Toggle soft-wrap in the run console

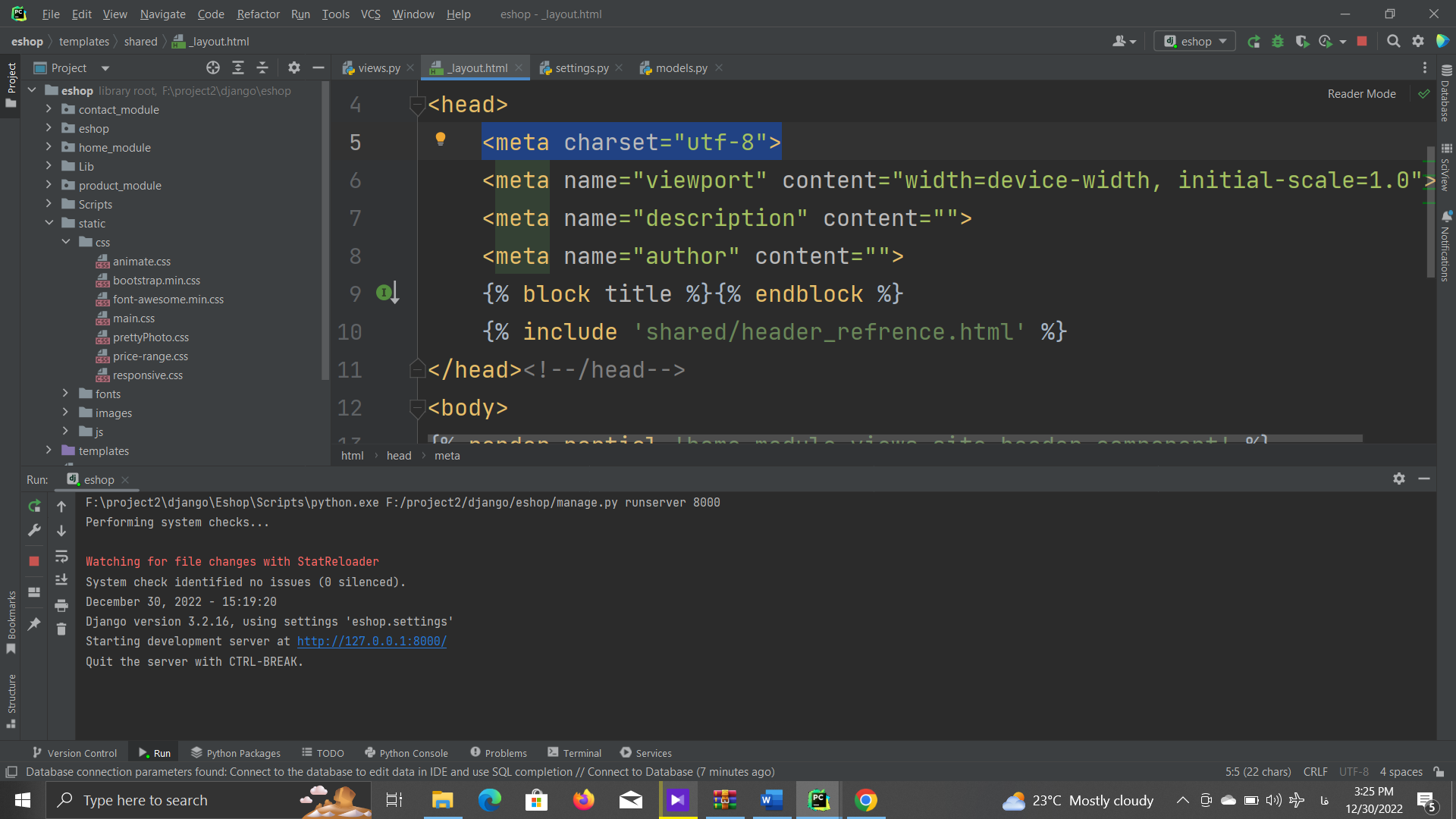[x=61, y=556]
